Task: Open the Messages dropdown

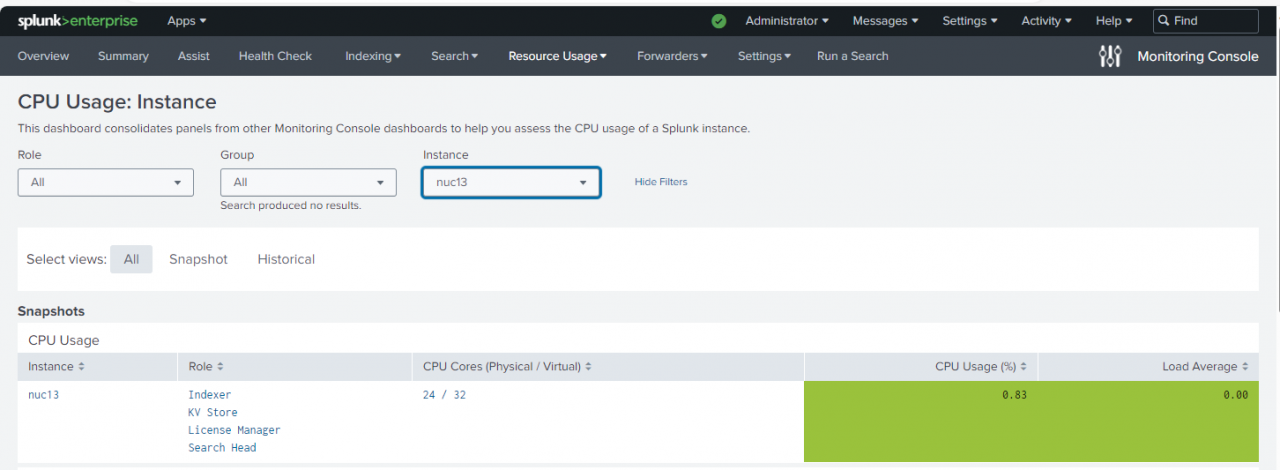Action: pyautogui.click(x=886, y=21)
